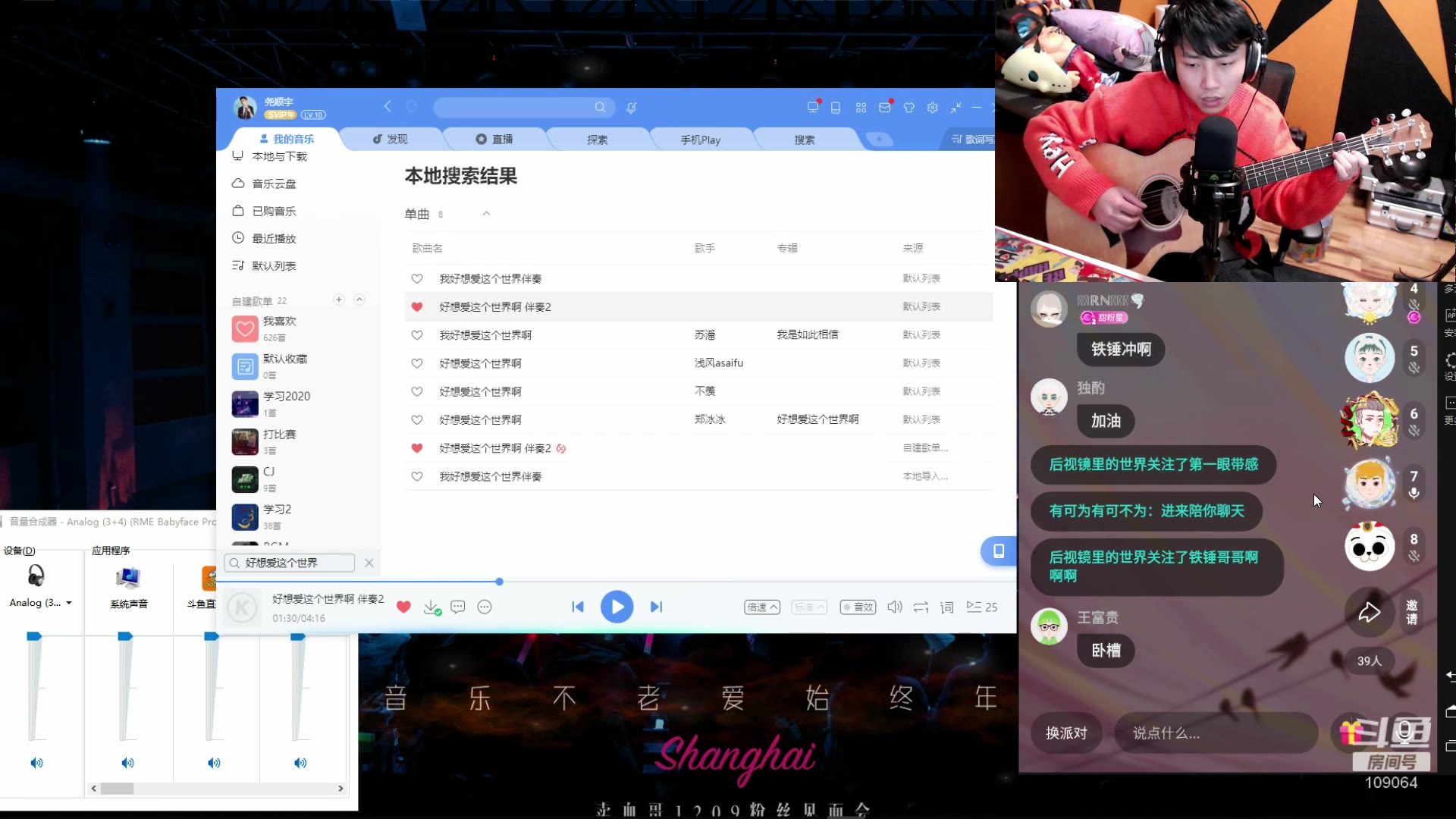Screen dimensions: 1456x819
Task: Switch to the 手机Play tab
Action: click(x=701, y=140)
